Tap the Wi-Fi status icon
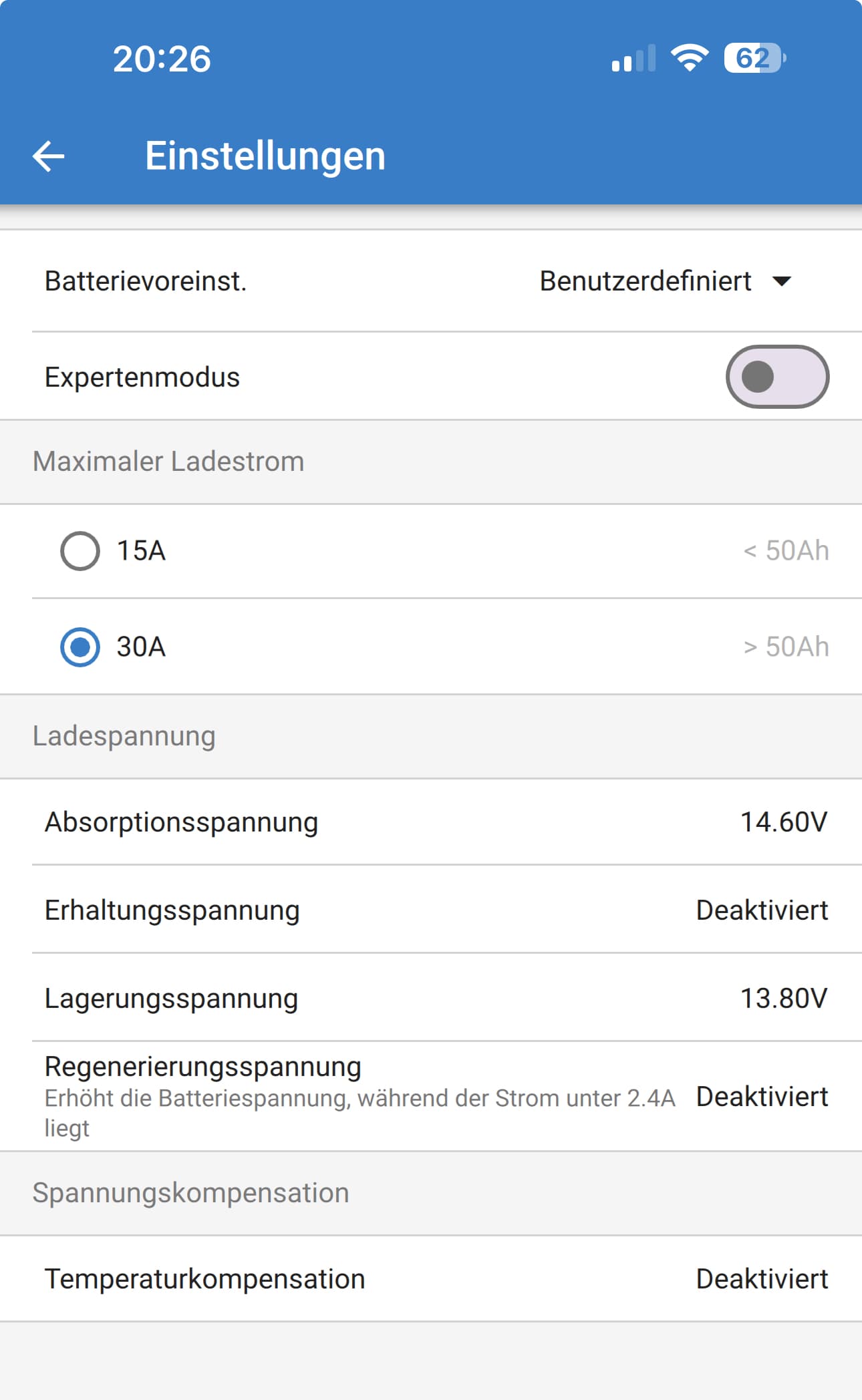862x1400 pixels. click(x=690, y=58)
